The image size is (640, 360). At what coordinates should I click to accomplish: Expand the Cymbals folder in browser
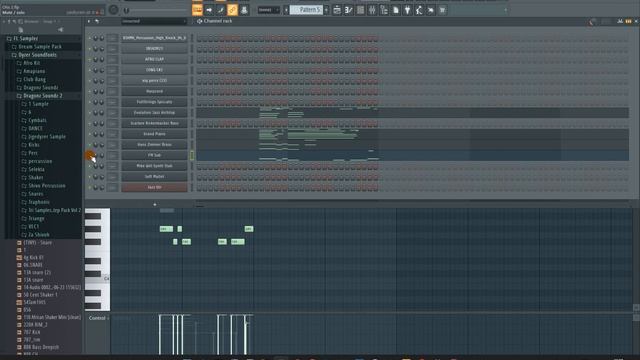pyautogui.click(x=37, y=120)
